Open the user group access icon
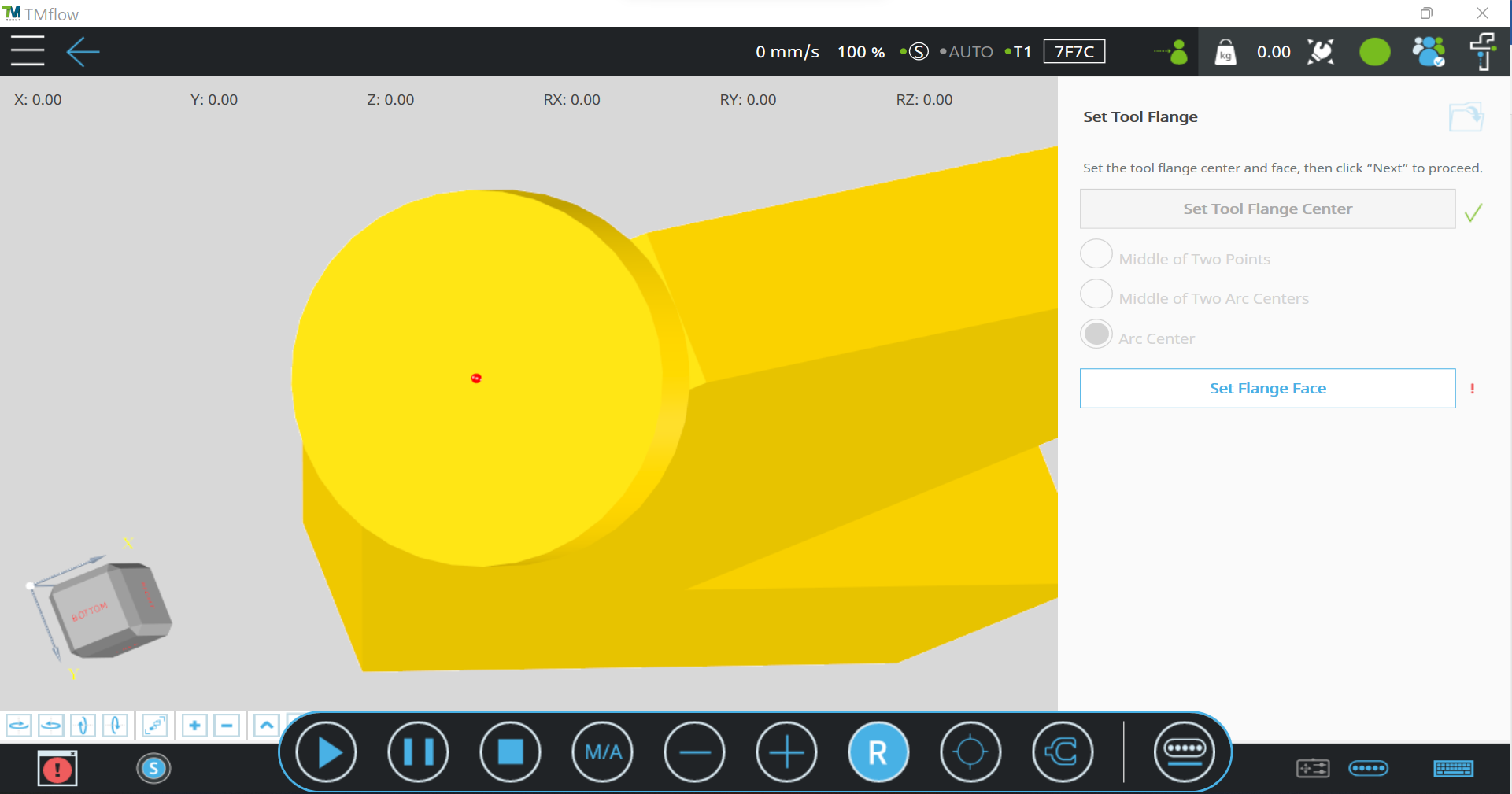1512x794 pixels. click(x=1428, y=53)
